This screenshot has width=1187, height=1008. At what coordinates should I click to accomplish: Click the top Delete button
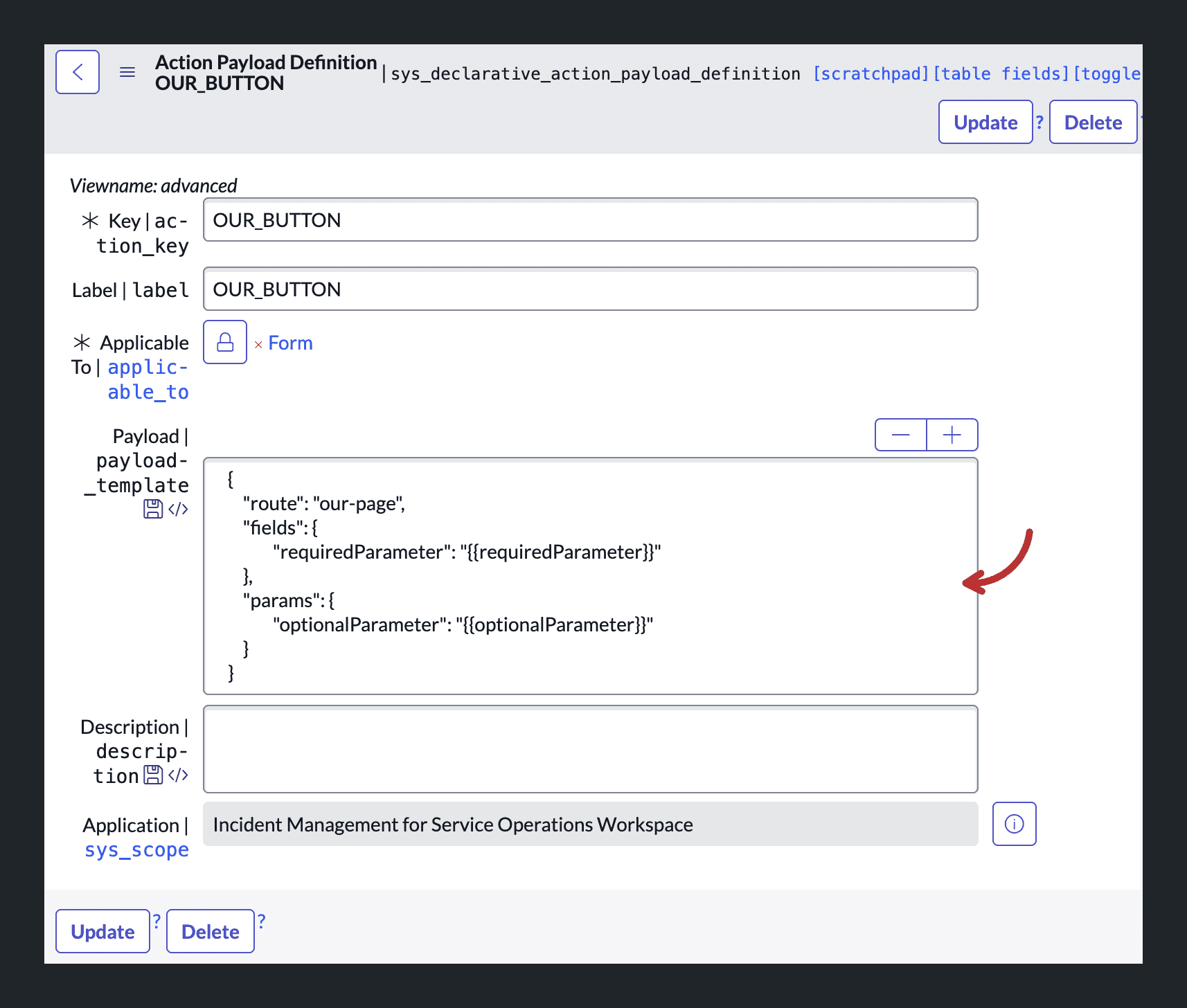pos(1093,122)
